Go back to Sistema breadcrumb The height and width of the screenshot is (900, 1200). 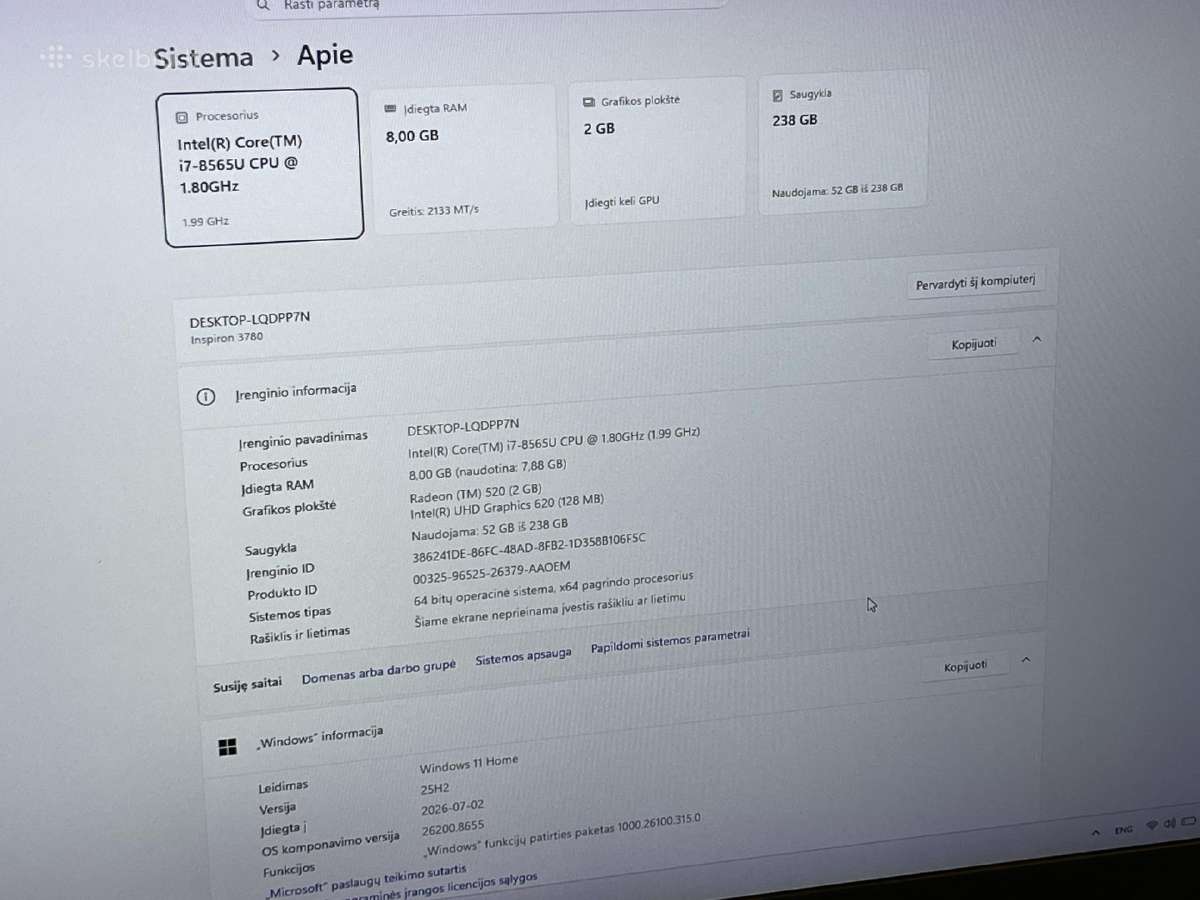[x=204, y=58]
